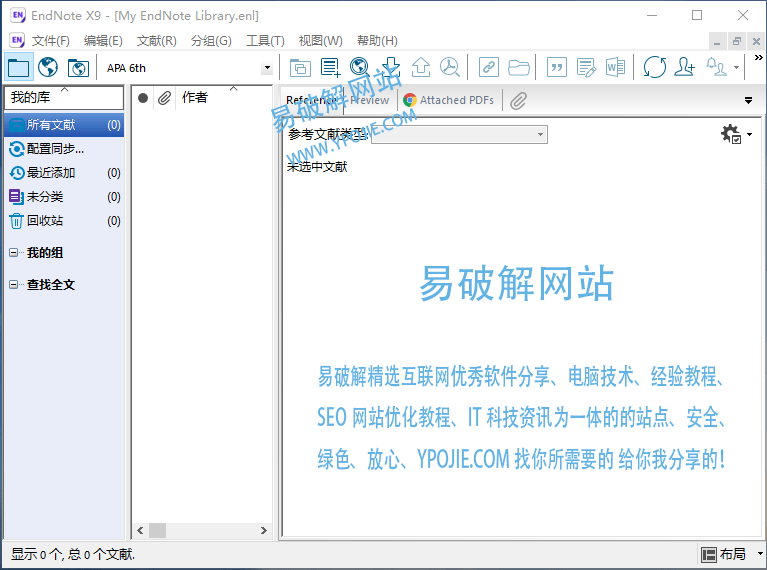Select 所有文献 group
The width and height of the screenshot is (767, 570).
tap(64, 125)
